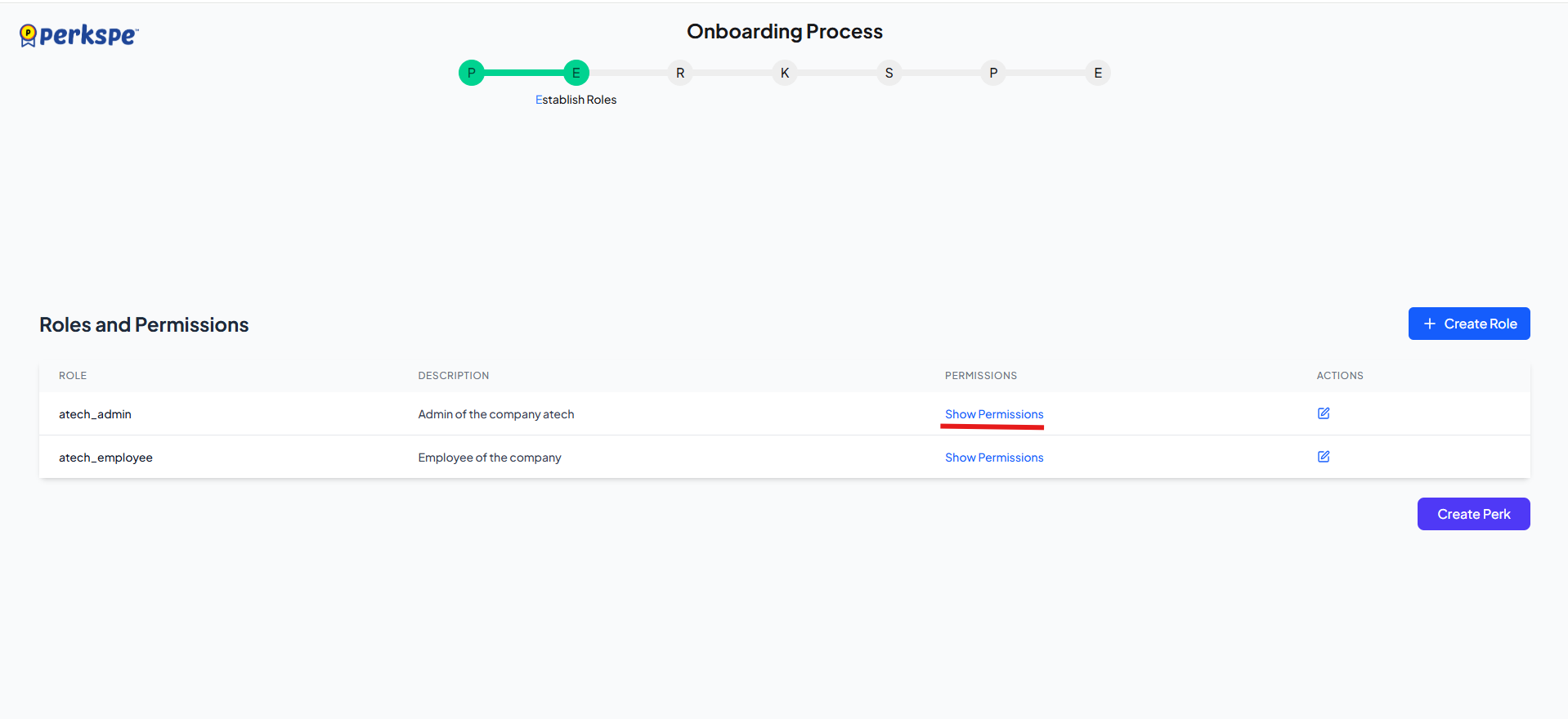Jump to the K onboarding step

785,73
